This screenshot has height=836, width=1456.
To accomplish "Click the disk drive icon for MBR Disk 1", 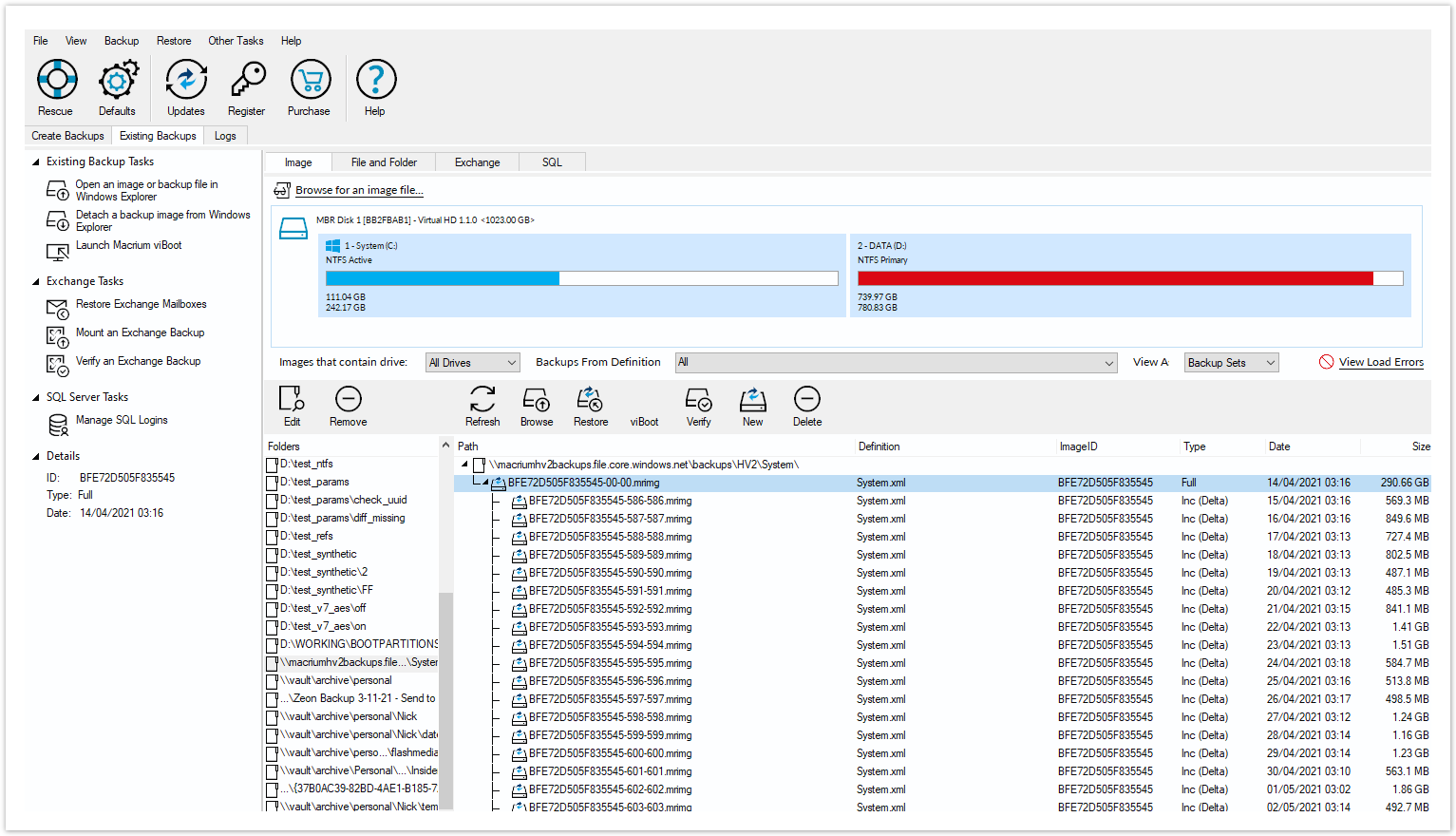I will coord(293,229).
